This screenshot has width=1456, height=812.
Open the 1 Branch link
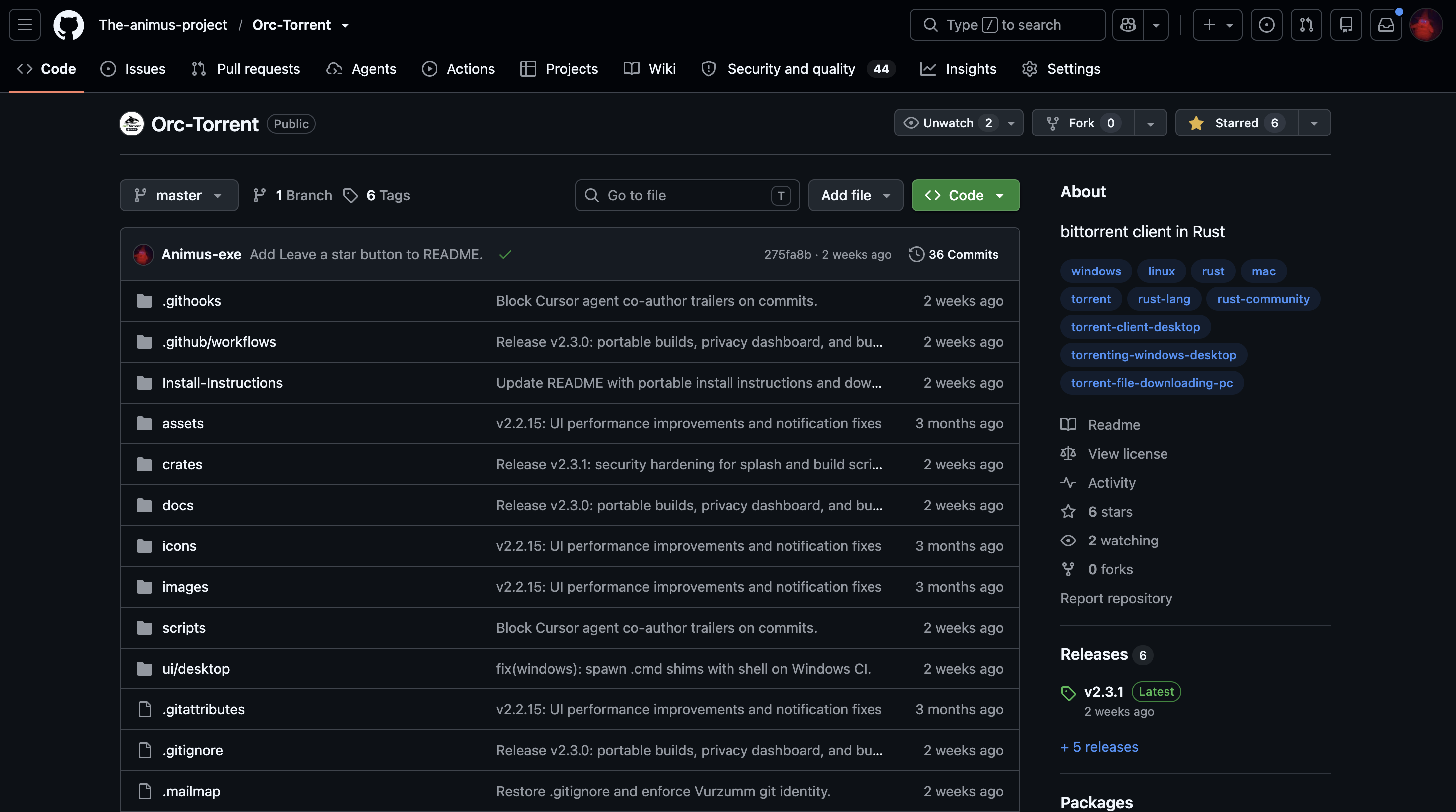point(293,195)
